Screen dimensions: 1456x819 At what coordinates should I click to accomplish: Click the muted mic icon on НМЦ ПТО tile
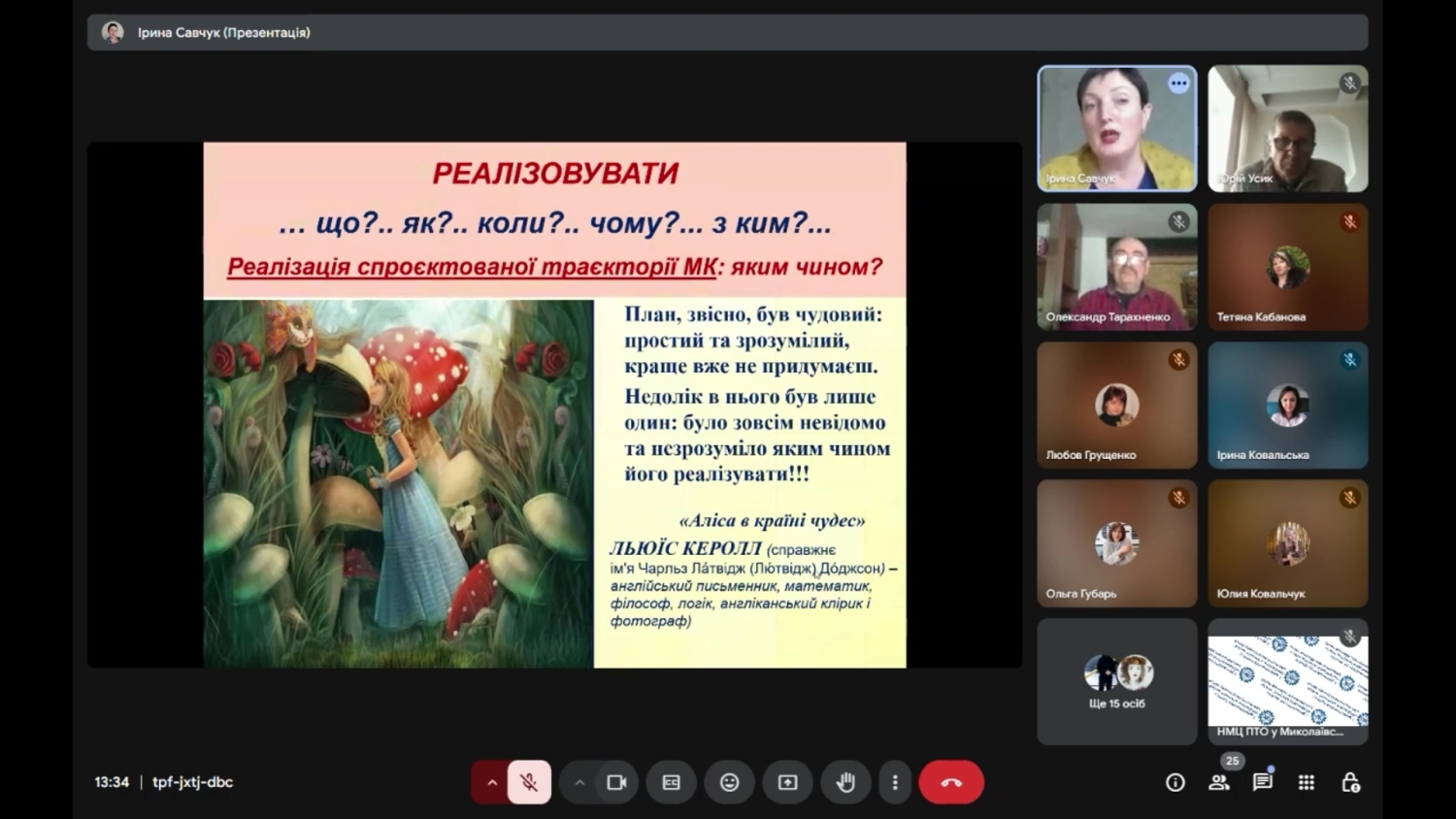[x=1349, y=637]
